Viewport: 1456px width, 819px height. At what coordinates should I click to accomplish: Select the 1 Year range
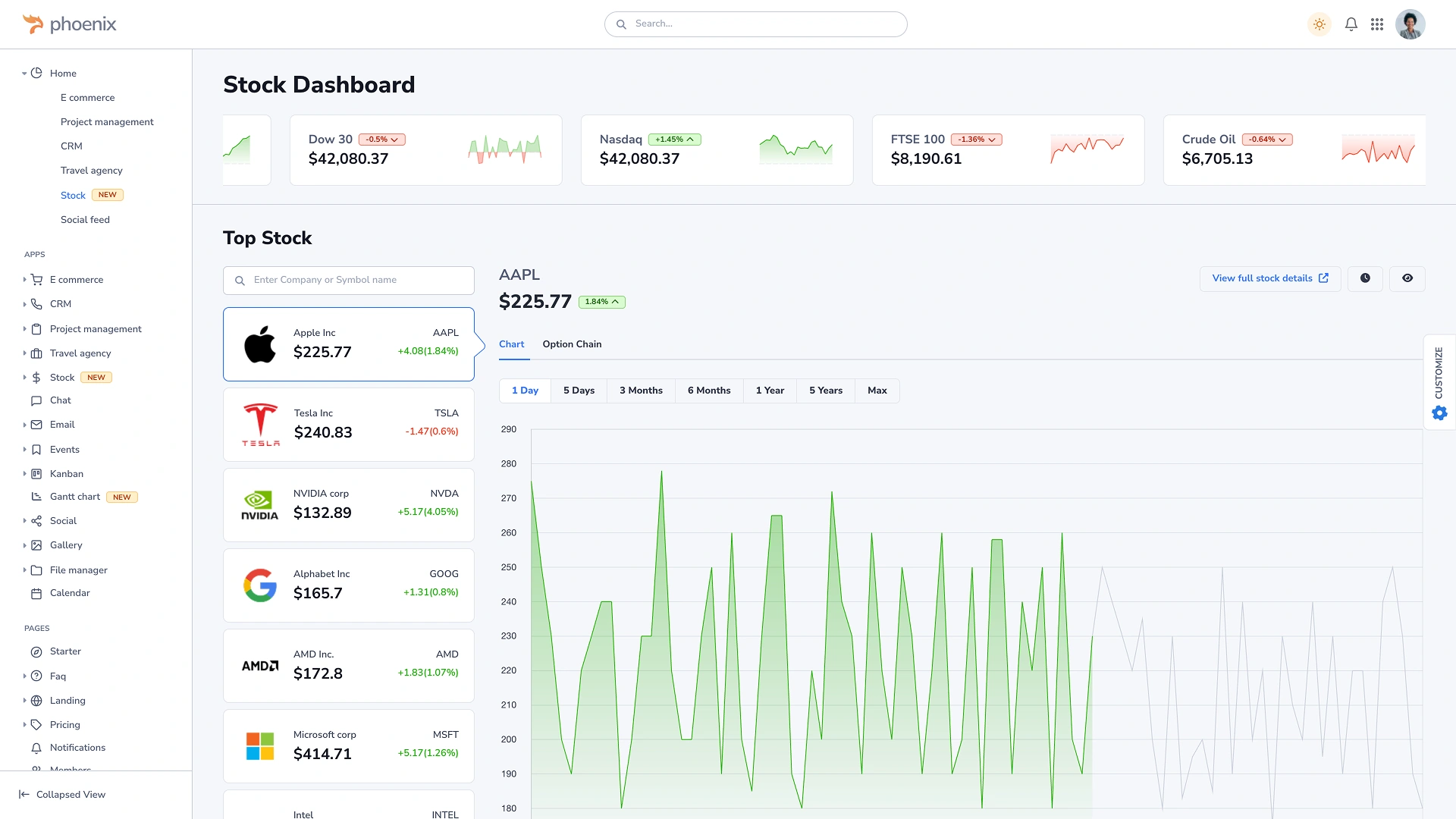(x=770, y=391)
